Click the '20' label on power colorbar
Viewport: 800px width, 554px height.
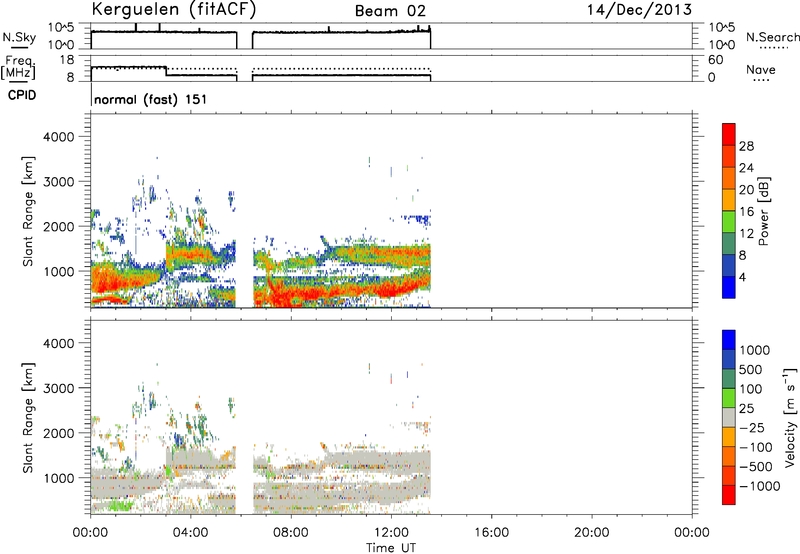point(746,190)
